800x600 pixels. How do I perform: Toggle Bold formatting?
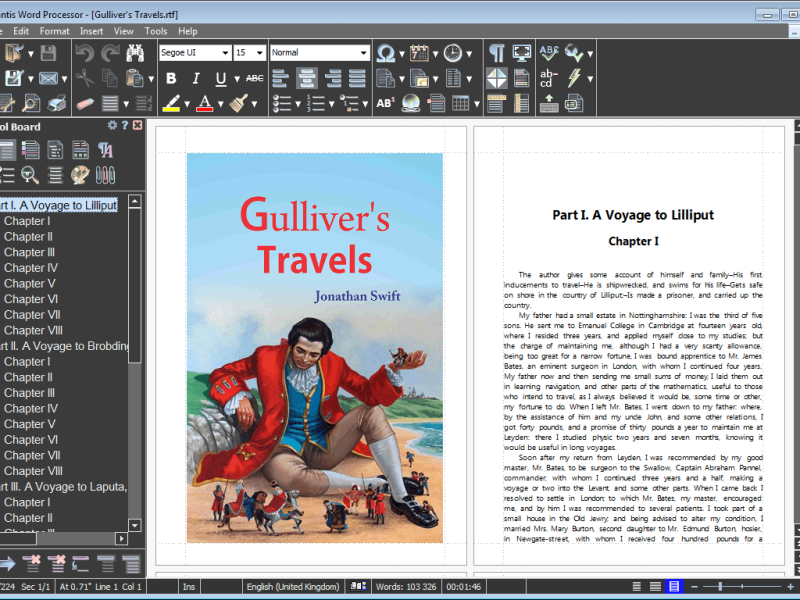tap(171, 78)
